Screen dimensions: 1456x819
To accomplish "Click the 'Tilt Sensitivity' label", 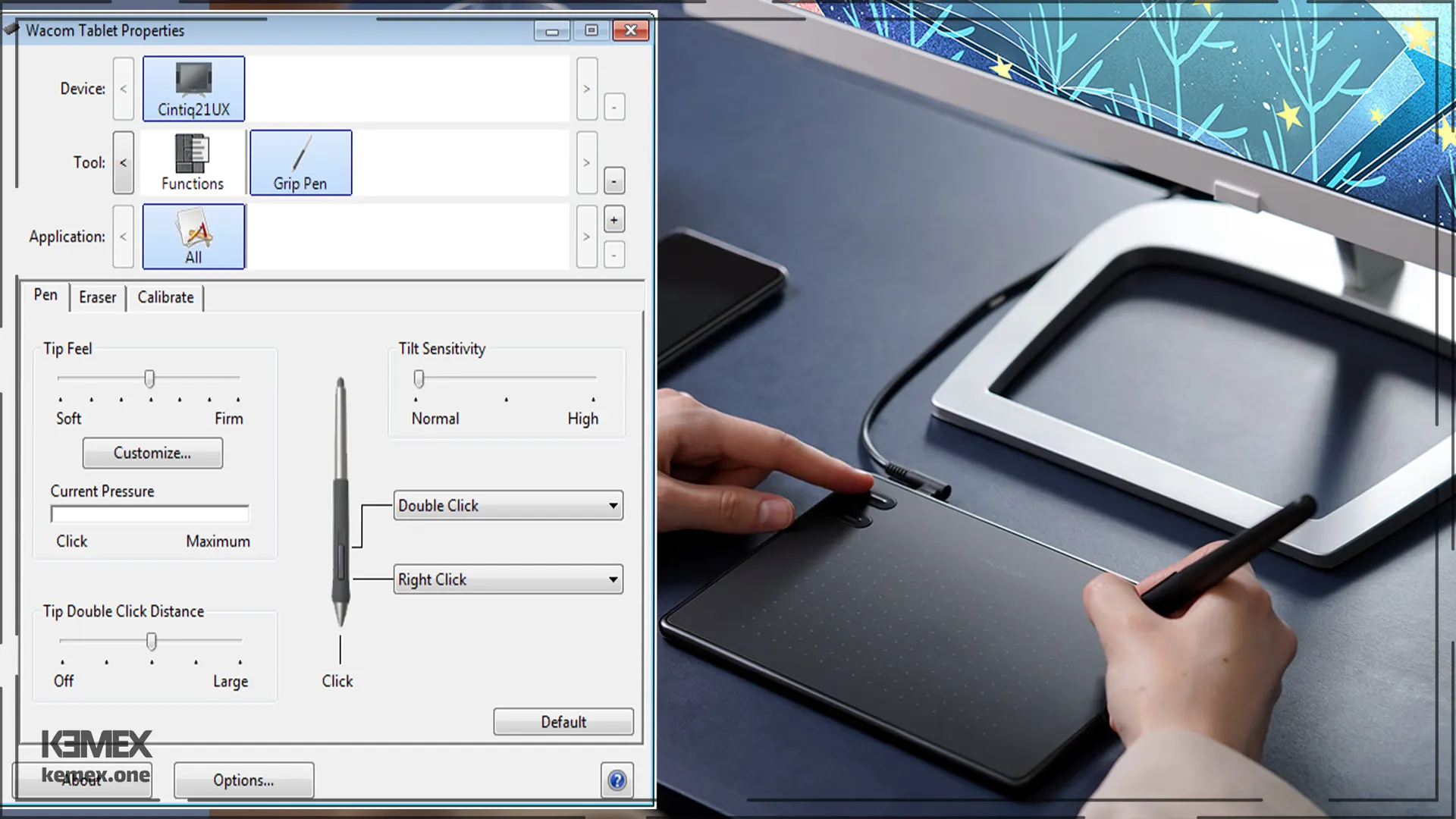I will point(442,349).
